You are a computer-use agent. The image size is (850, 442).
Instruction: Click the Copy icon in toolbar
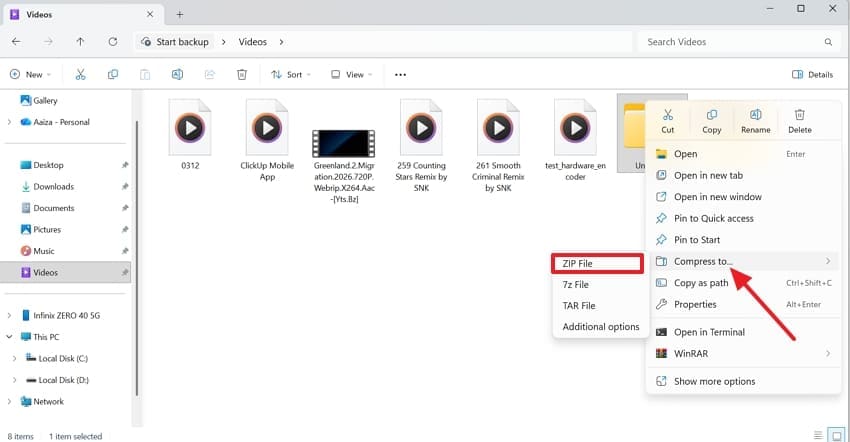click(x=113, y=74)
